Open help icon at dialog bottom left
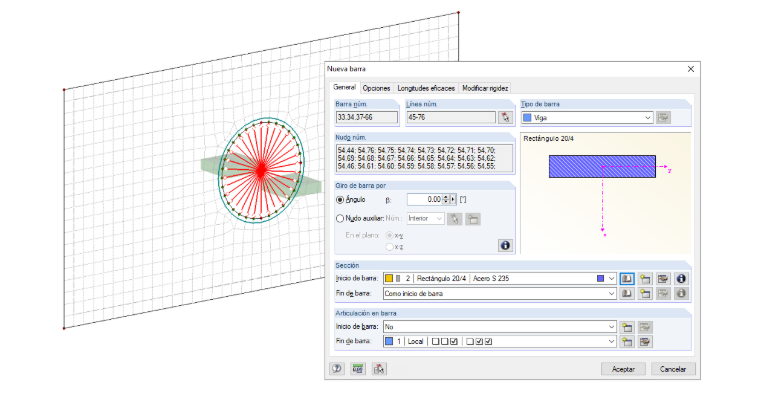The image size is (760, 420). (337, 369)
